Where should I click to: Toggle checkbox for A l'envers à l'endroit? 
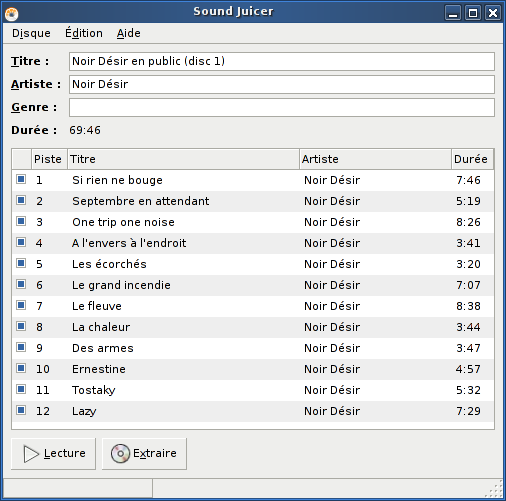click(x=21, y=242)
